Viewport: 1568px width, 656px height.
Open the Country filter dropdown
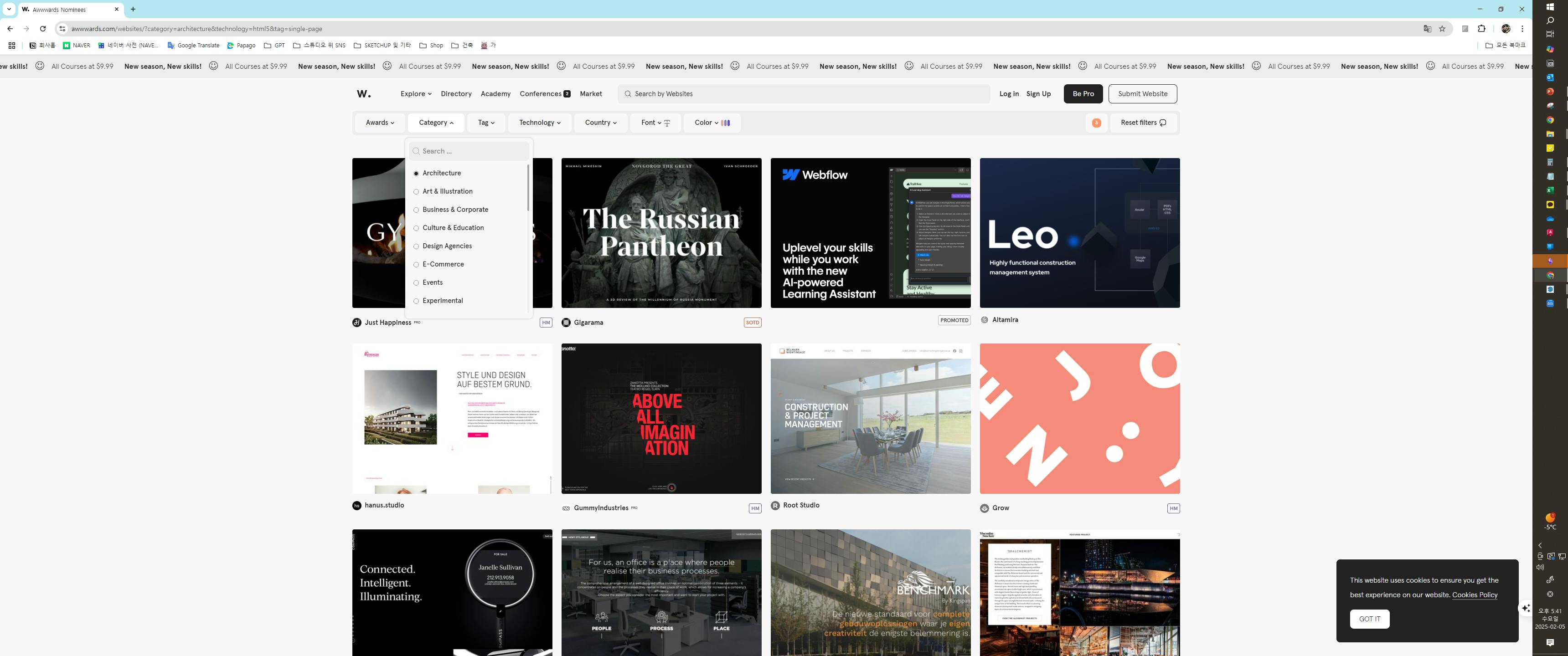(600, 123)
